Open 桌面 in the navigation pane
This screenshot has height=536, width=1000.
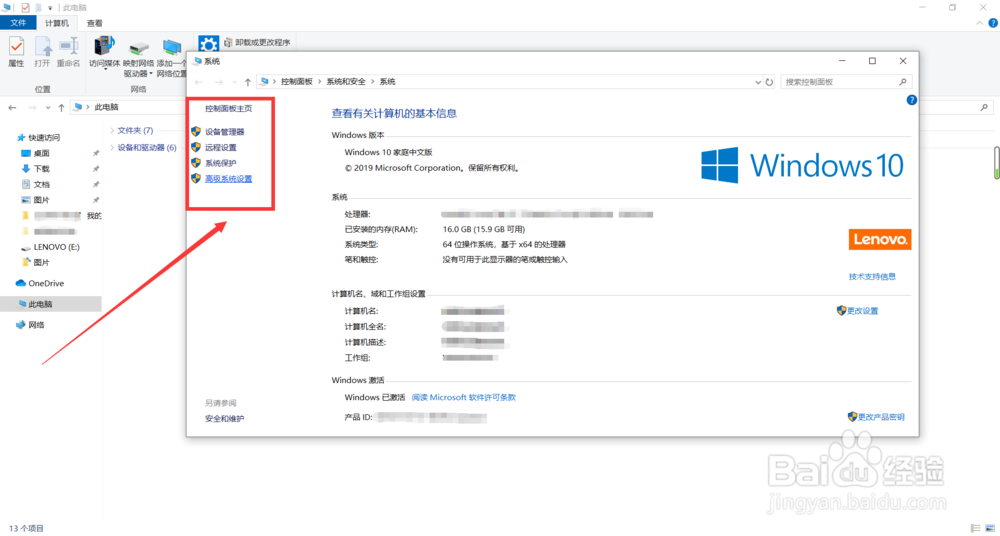(41, 153)
